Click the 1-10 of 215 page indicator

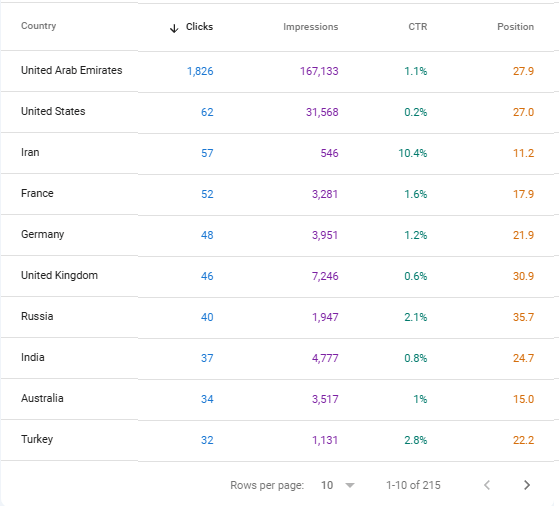(413, 485)
